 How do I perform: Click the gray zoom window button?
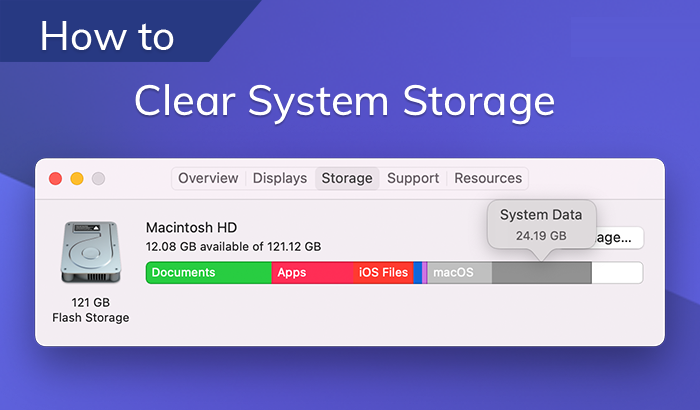(x=98, y=179)
